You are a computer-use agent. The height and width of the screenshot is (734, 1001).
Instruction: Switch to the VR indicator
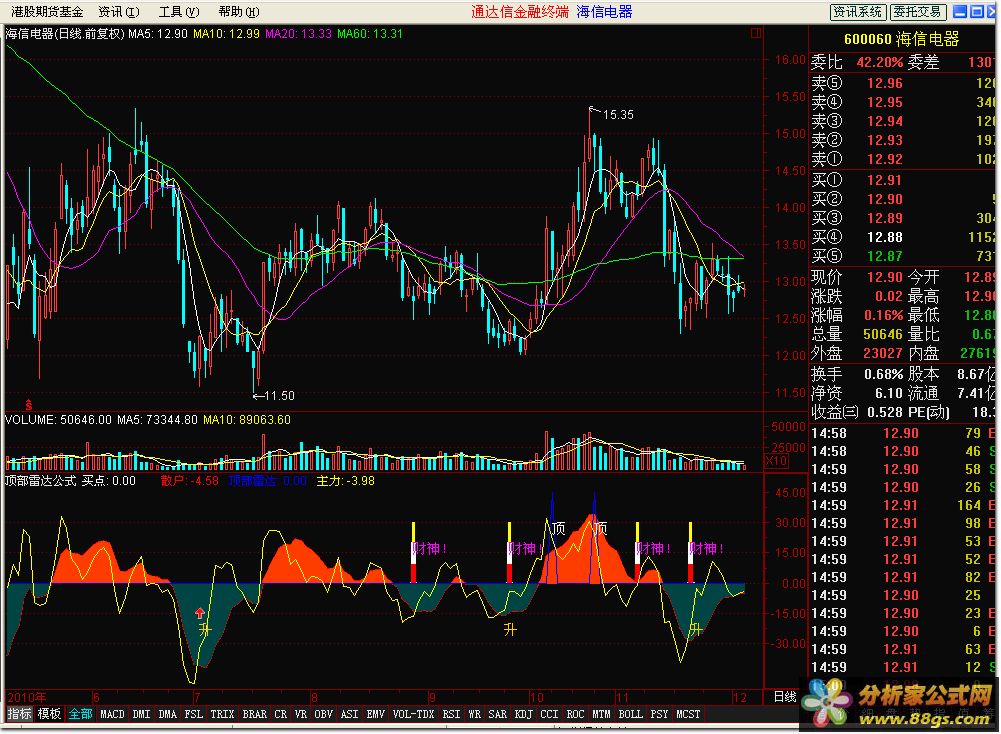click(301, 714)
